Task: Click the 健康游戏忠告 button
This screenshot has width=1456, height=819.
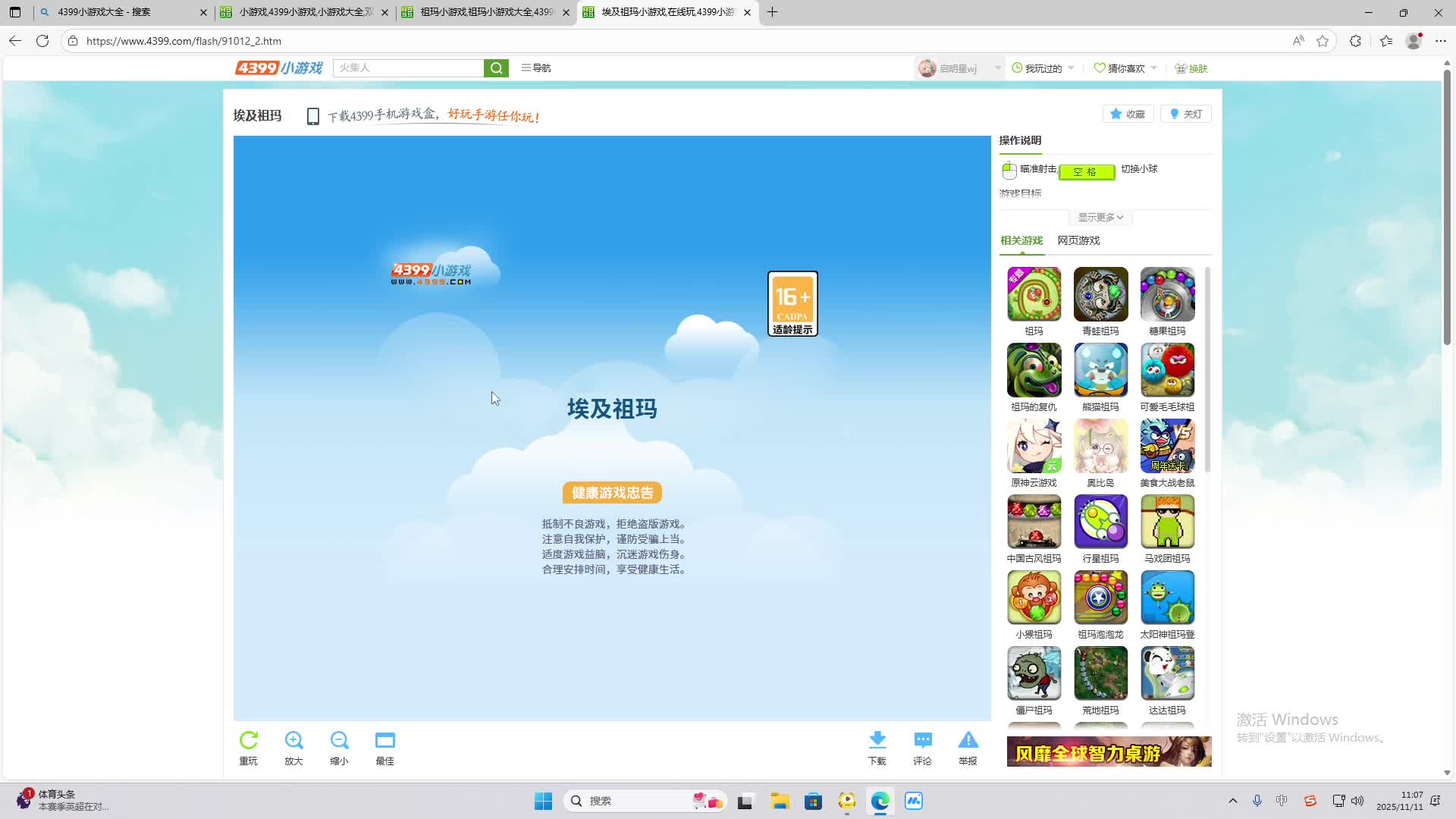Action: tap(612, 493)
